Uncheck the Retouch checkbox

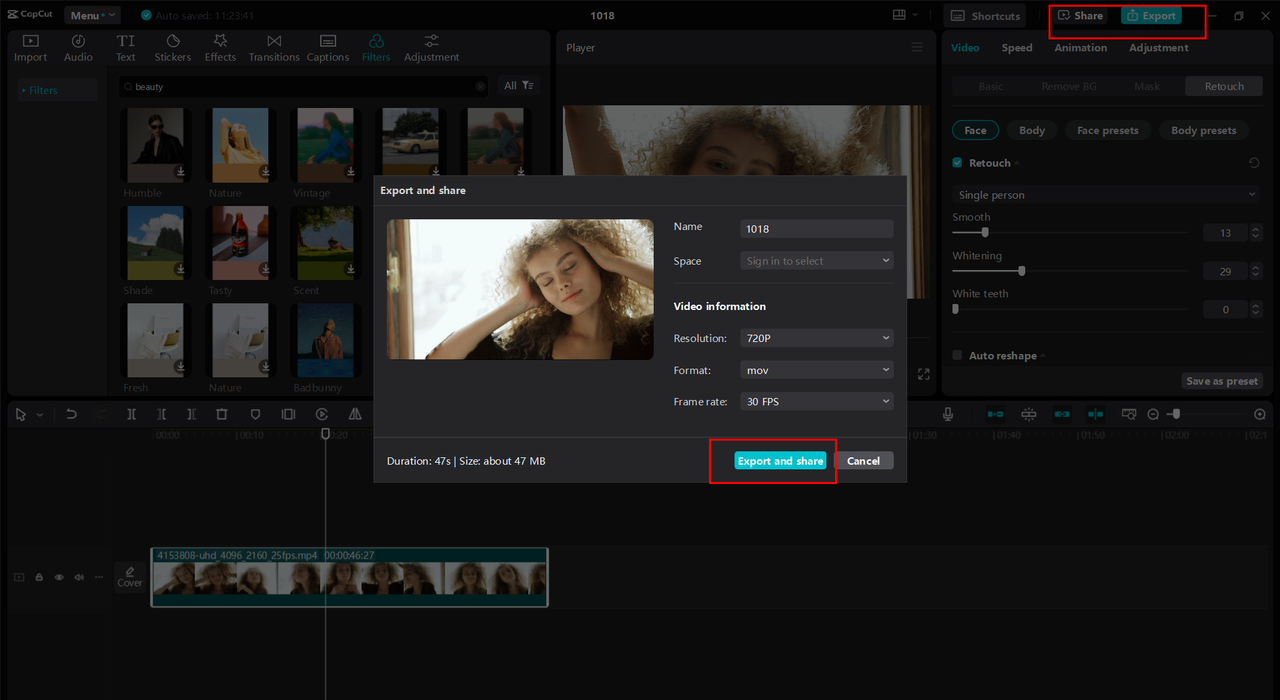(957, 163)
